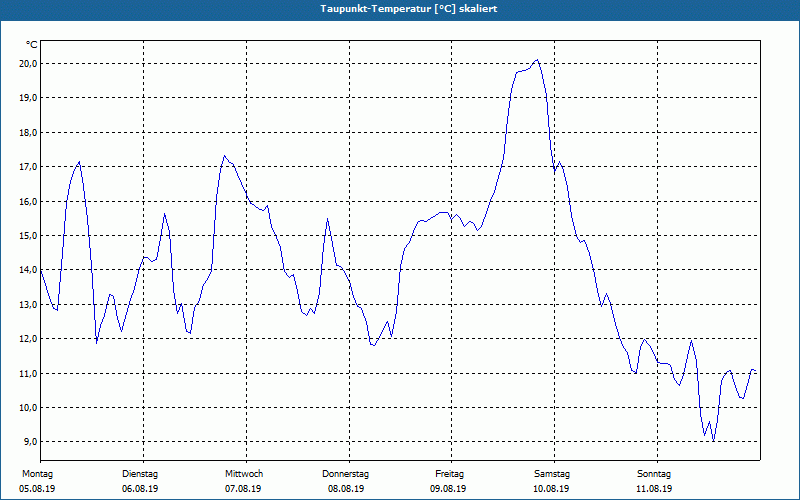
Task: Select the 15,0 axis label
Action: click(28, 236)
